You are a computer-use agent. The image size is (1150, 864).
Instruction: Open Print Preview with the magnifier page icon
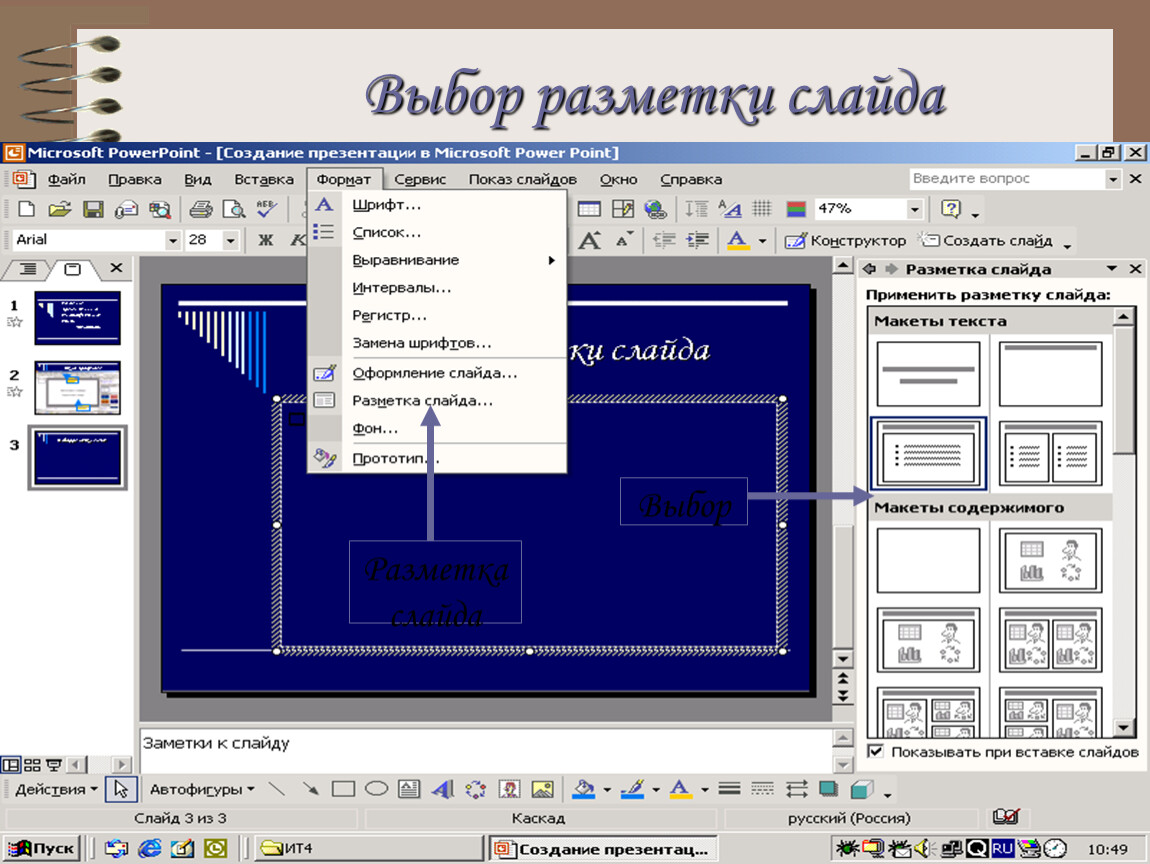click(x=233, y=209)
